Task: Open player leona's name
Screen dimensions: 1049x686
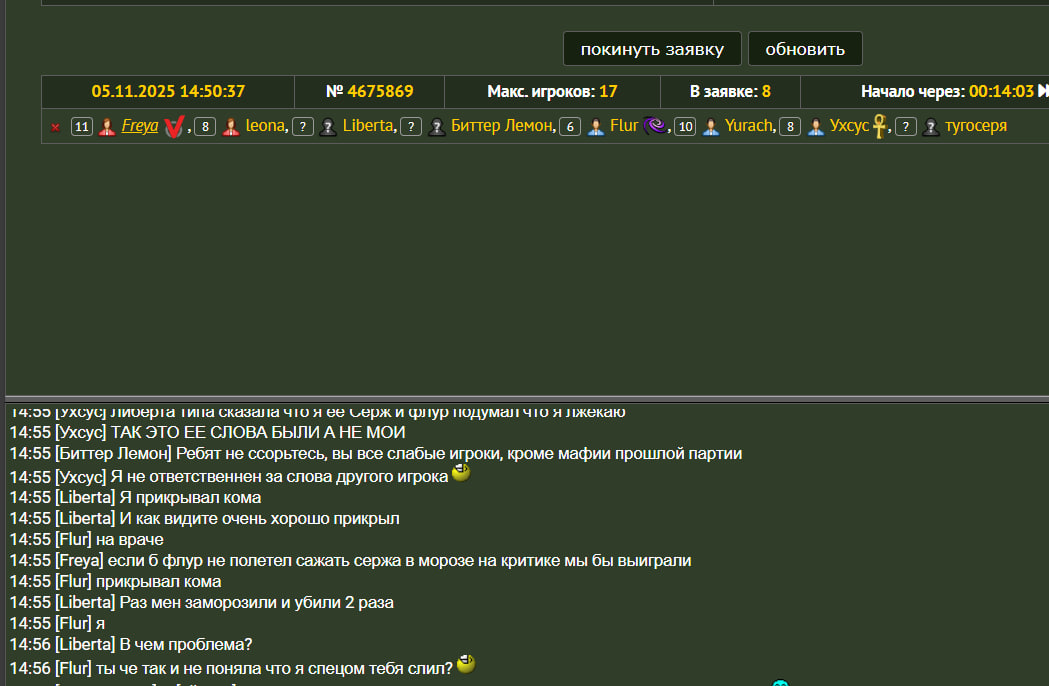Action: (x=265, y=126)
